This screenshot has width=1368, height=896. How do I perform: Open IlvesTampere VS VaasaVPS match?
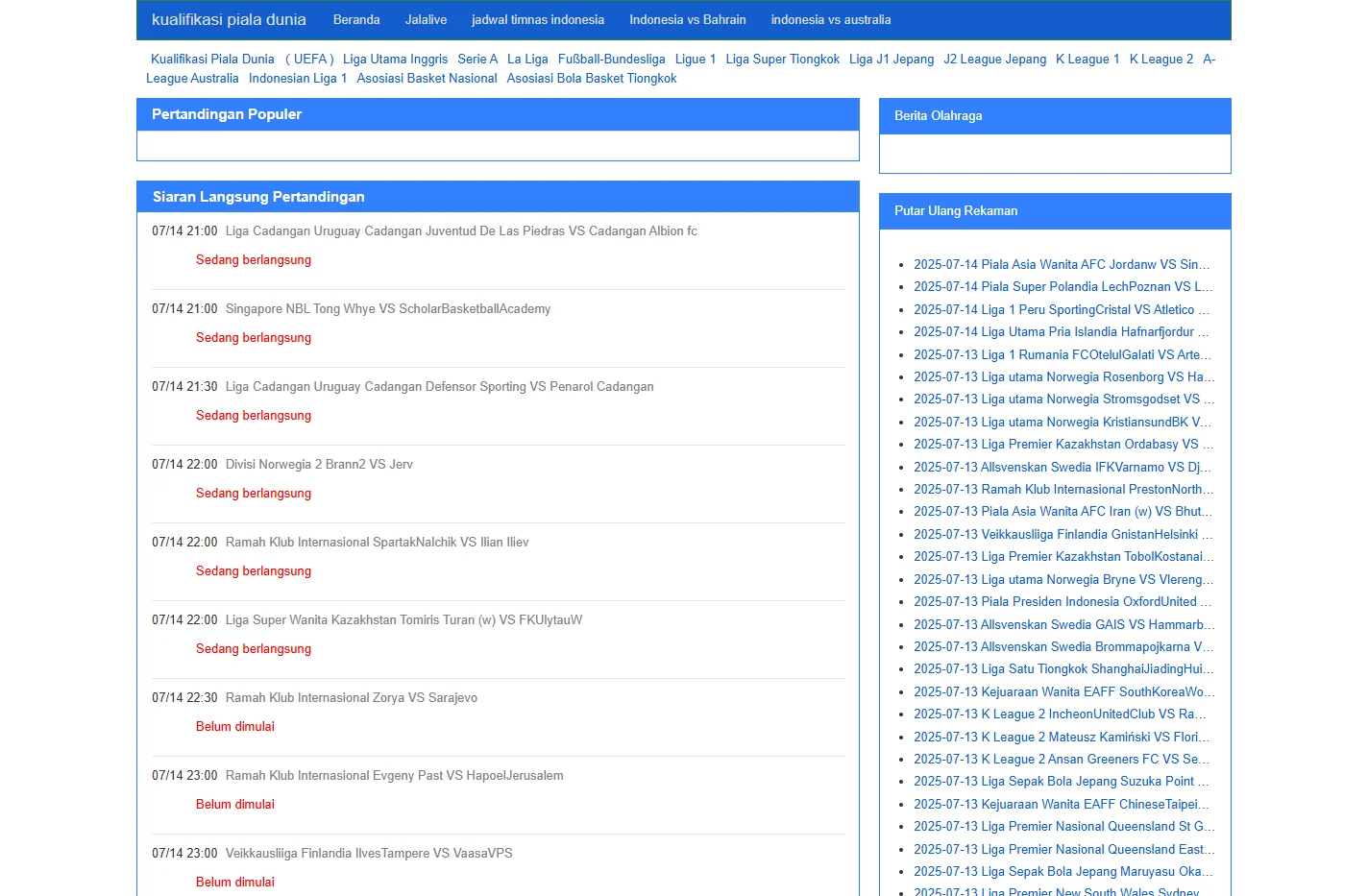(369, 853)
